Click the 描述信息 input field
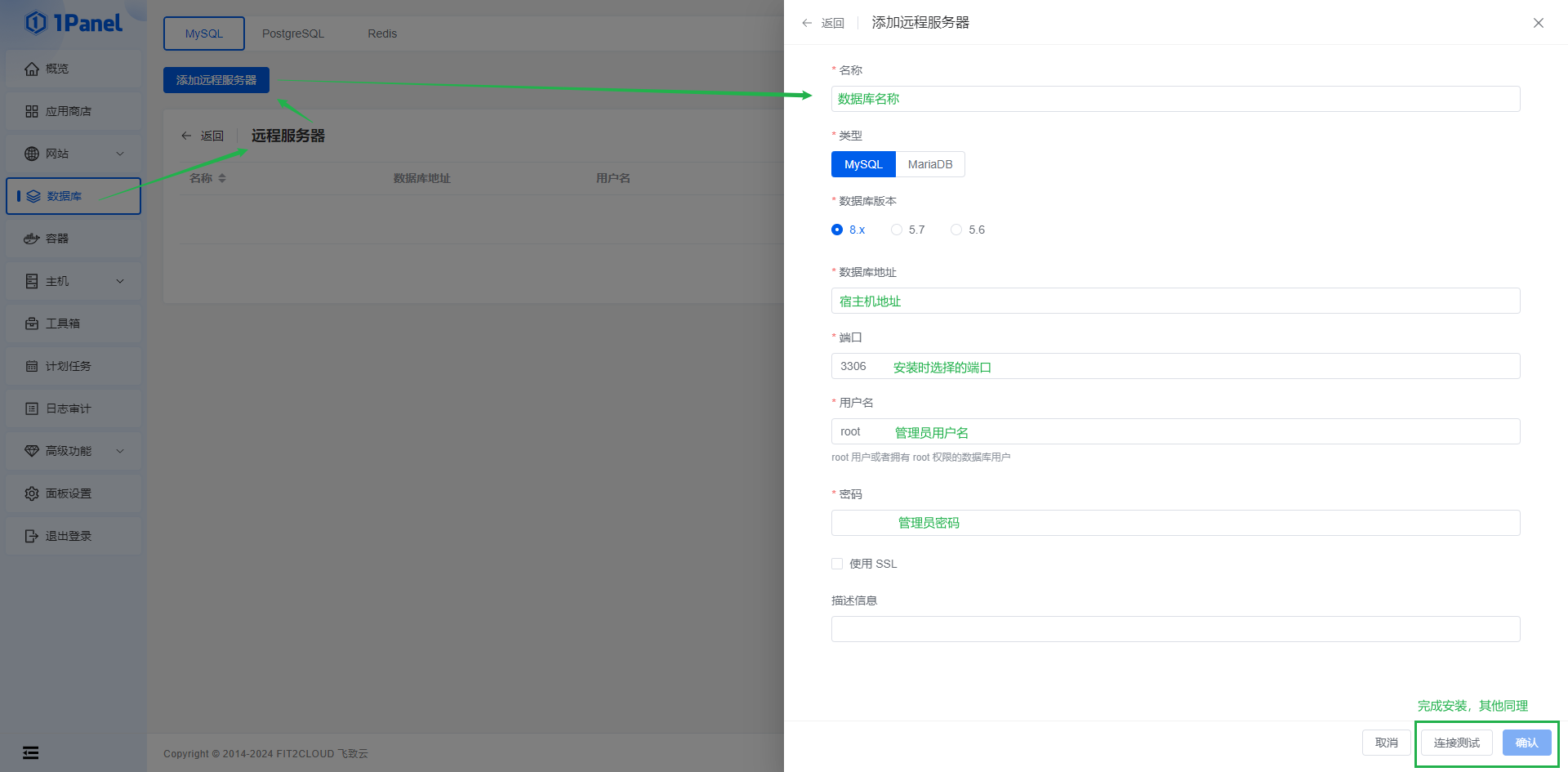1568x772 pixels. [1175, 629]
